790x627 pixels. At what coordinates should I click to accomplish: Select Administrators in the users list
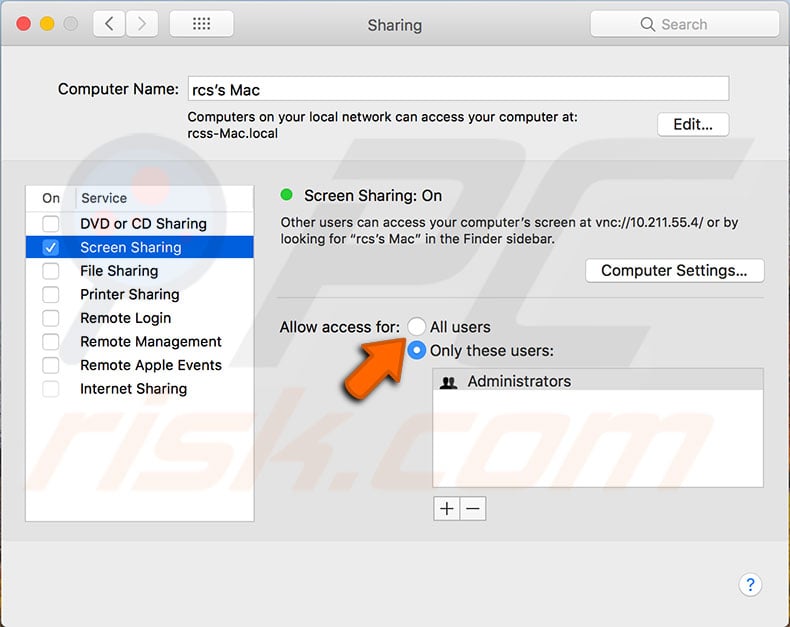pos(598,381)
